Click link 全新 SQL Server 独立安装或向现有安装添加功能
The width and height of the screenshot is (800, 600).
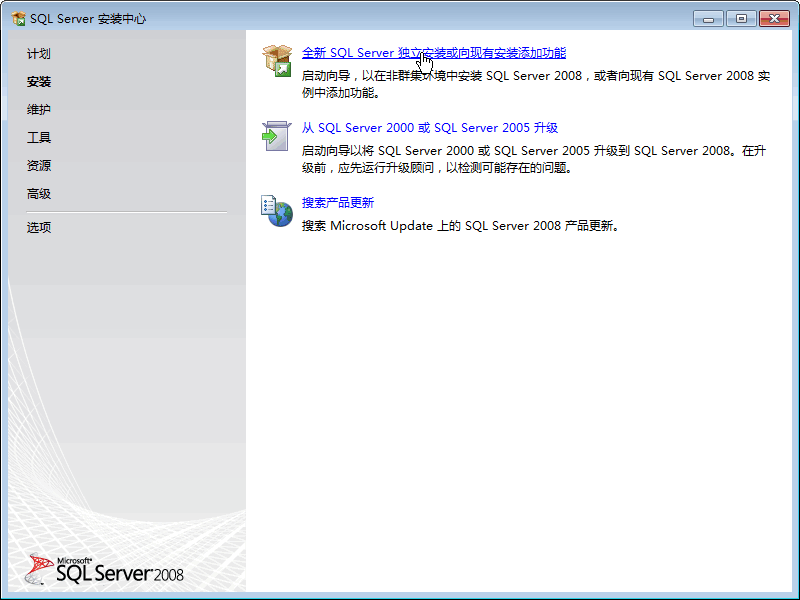434,53
